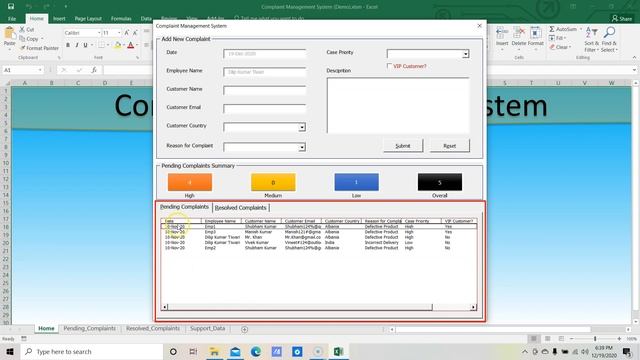Click the Fill Color paint bucket
This screenshot has width=640, height=360.
point(118,45)
